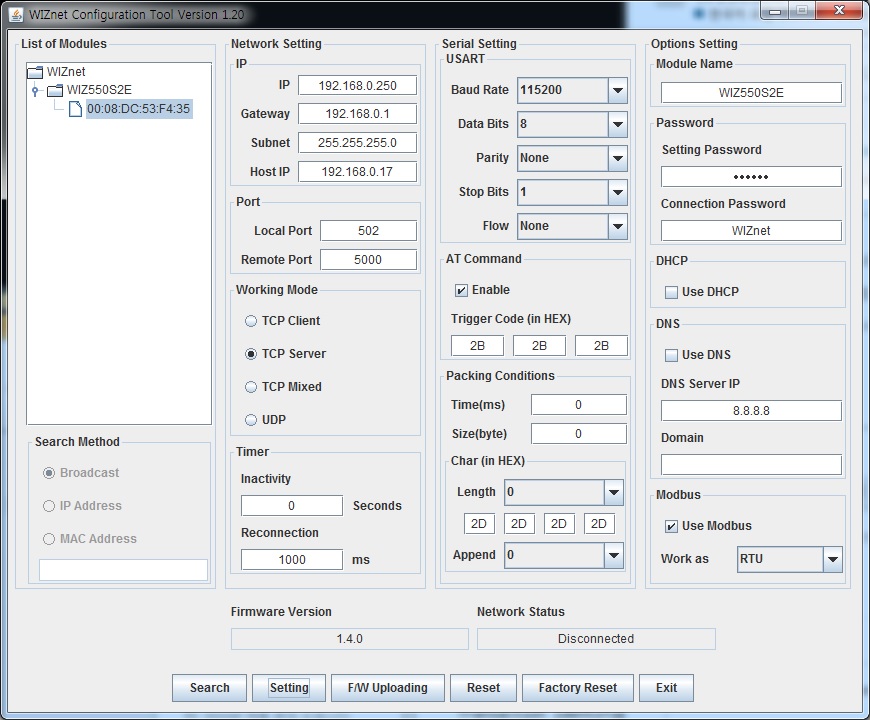The width and height of the screenshot is (870, 720).
Task: Enable the Use DHCP checkbox
Action: [671, 292]
